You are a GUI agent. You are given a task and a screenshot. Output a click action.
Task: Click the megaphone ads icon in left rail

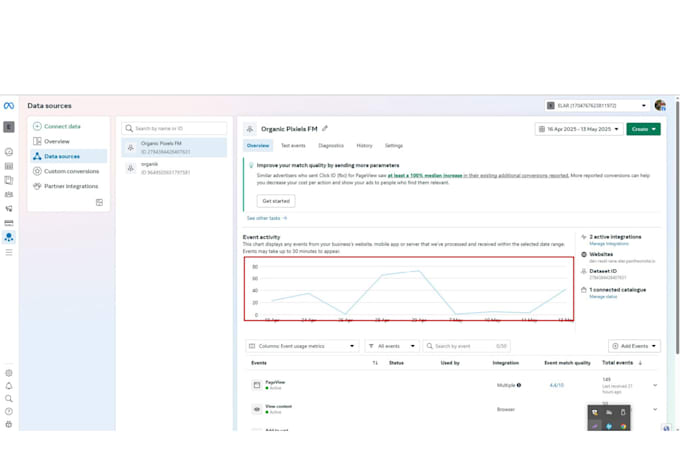pos(9,209)
